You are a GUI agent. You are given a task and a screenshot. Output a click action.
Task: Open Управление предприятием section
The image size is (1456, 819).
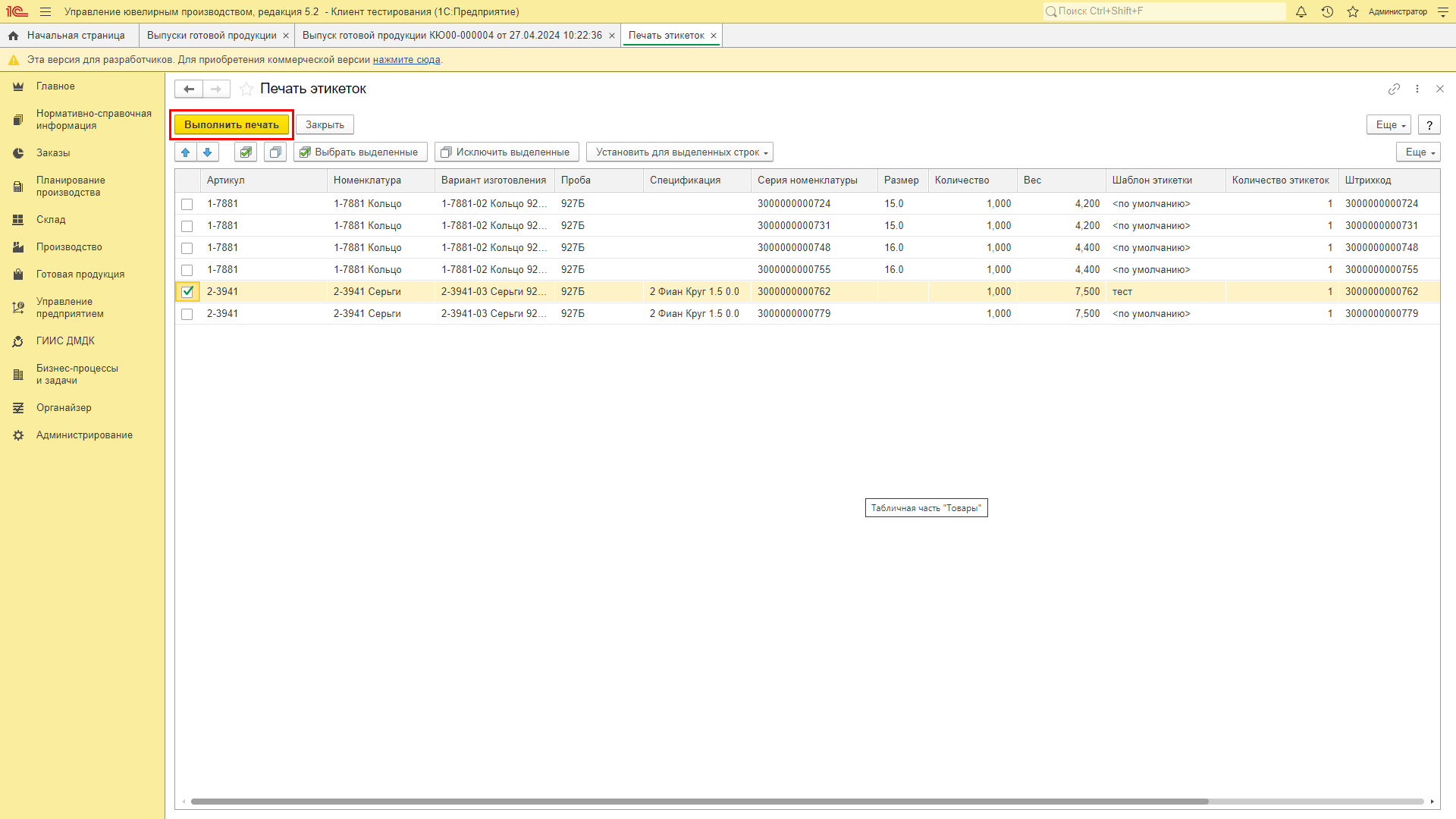pos(70,308)
